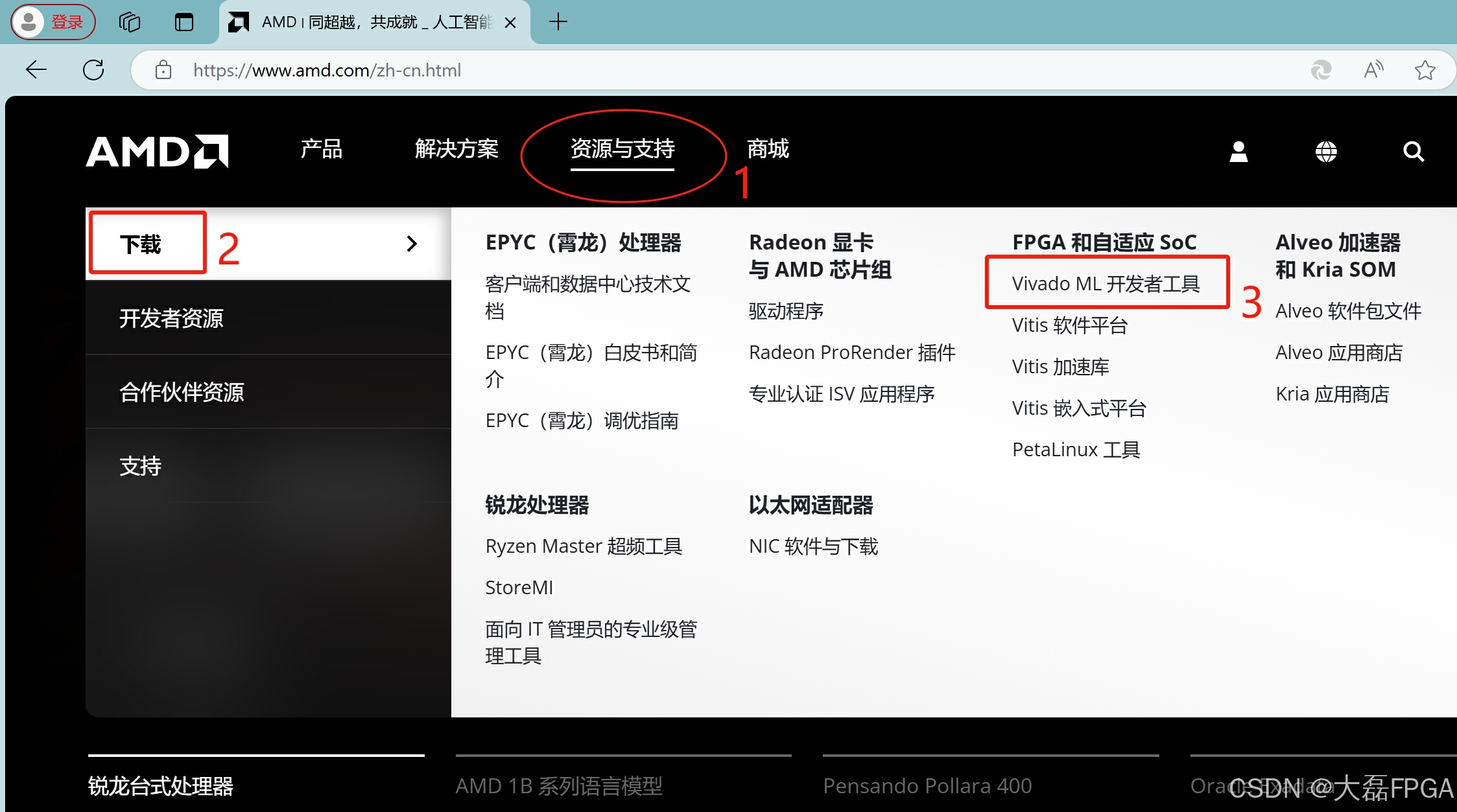Image resolution: width=1457 pixels, height=812 pixels.
Task: Click the browser back arrow
Action: [36, 69]
